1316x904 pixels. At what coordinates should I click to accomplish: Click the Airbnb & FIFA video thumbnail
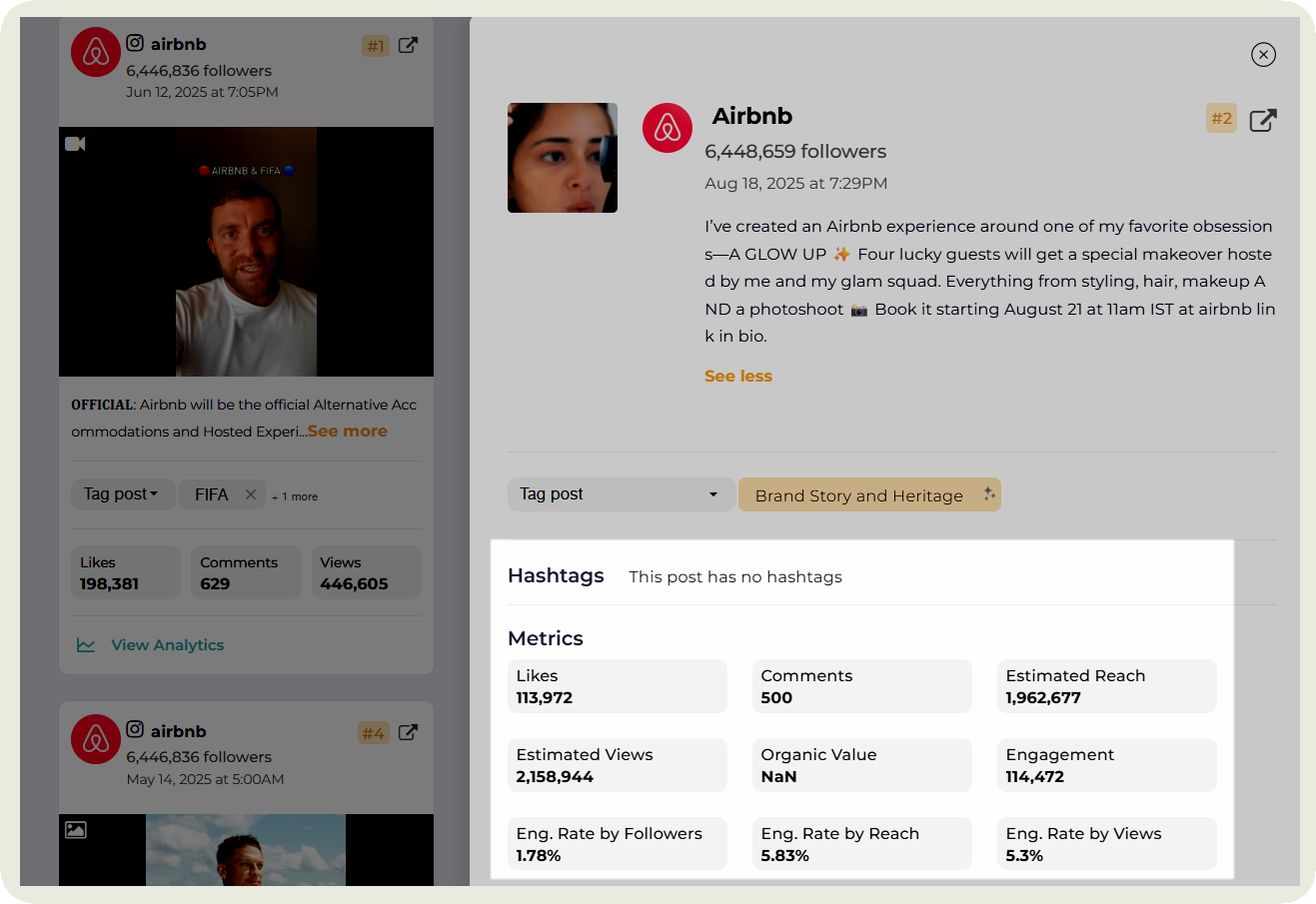coord(246,252)
